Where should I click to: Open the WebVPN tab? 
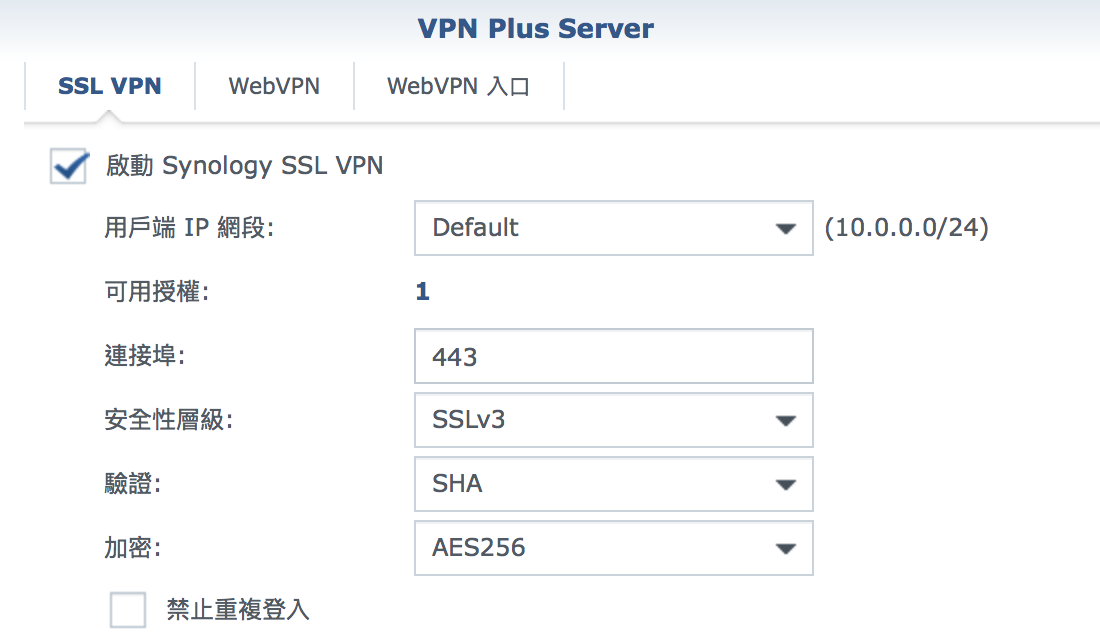[274, 86]
